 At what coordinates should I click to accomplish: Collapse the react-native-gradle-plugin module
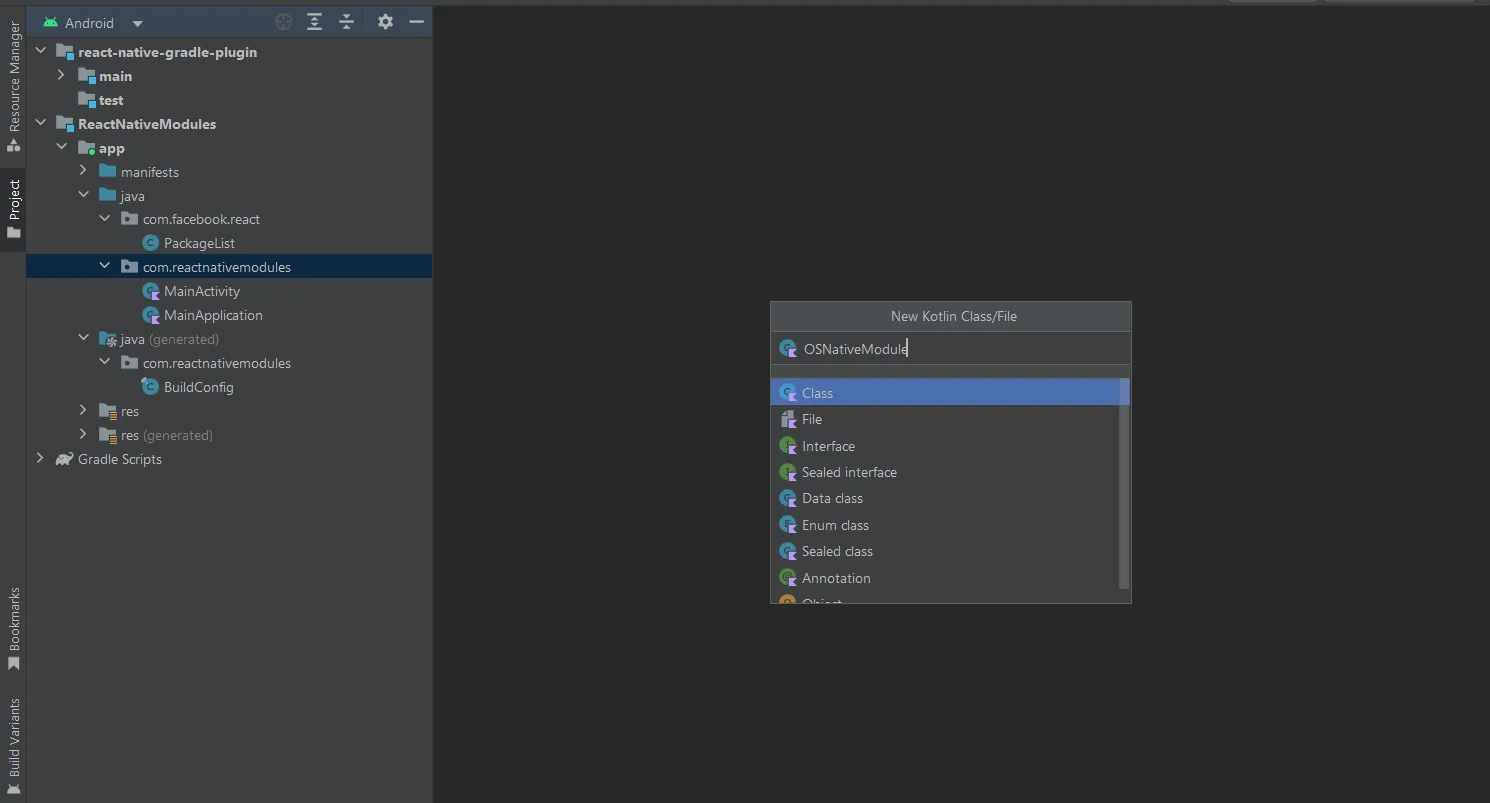[x=41, y=51]
